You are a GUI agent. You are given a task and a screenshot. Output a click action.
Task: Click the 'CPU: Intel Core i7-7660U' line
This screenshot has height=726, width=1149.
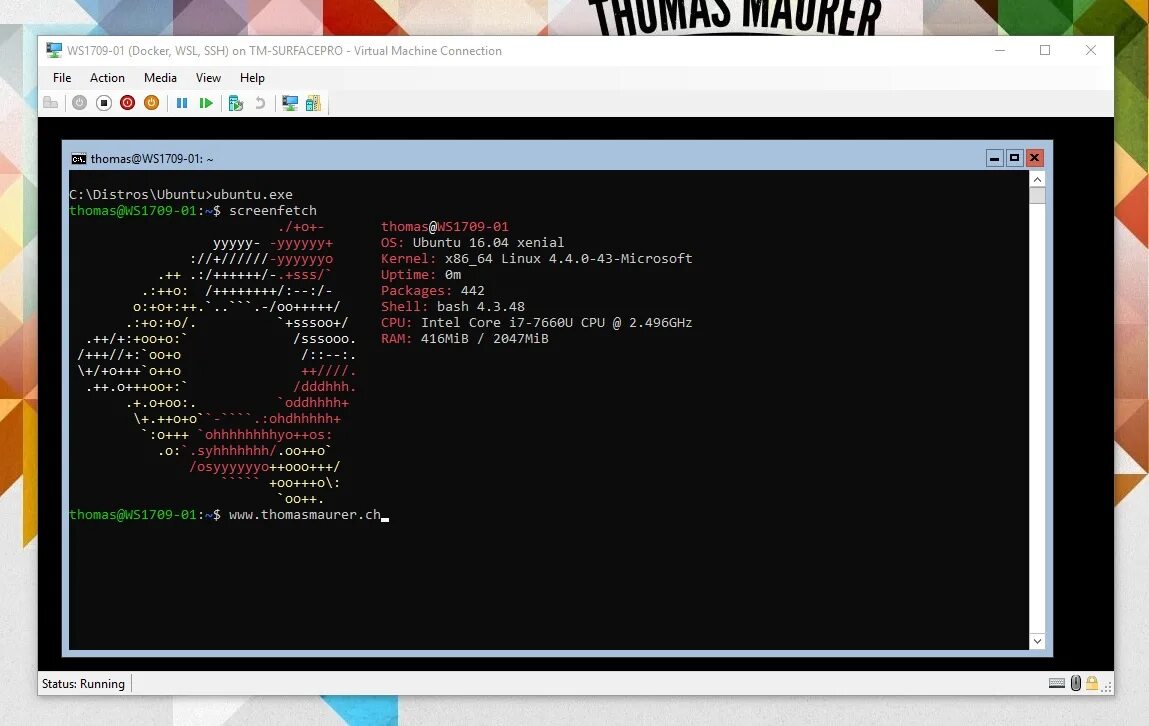point(536,323)
